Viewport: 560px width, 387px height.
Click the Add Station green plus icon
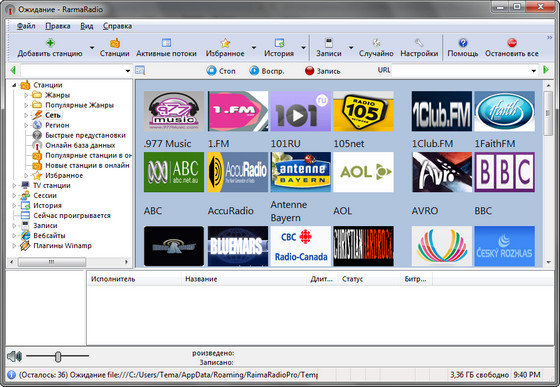tap(50, 43)
